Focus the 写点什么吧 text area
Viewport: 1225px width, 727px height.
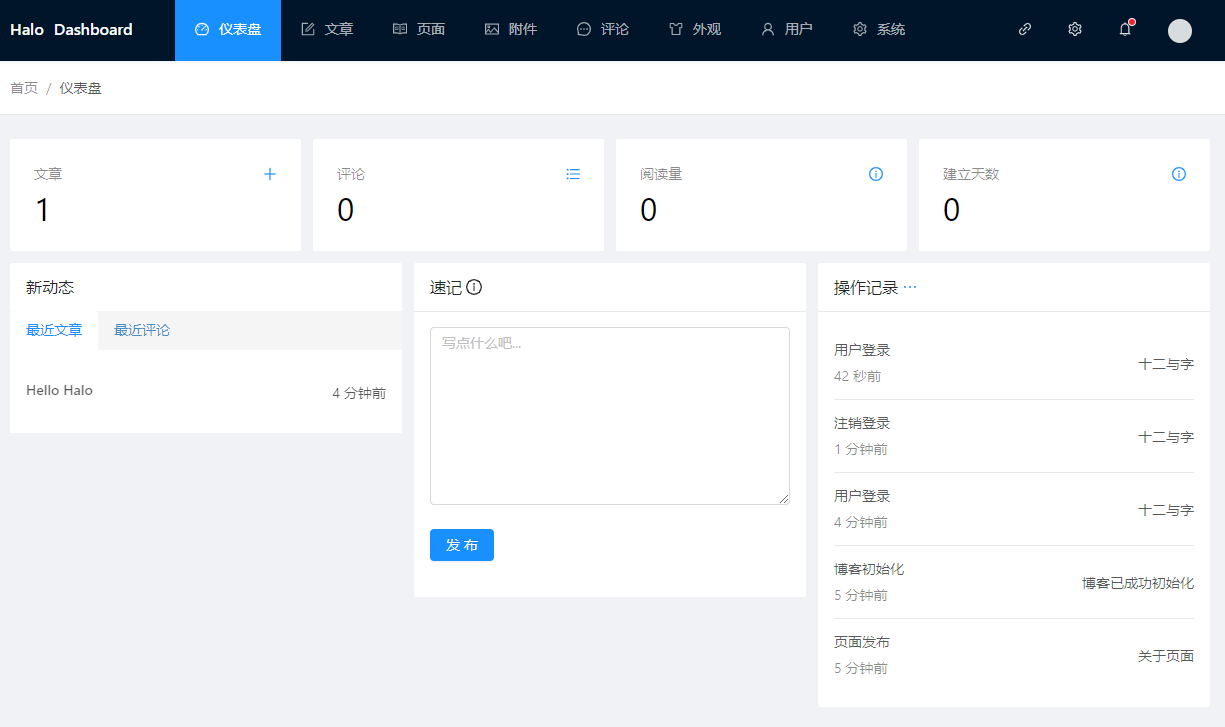pos(609,416)
